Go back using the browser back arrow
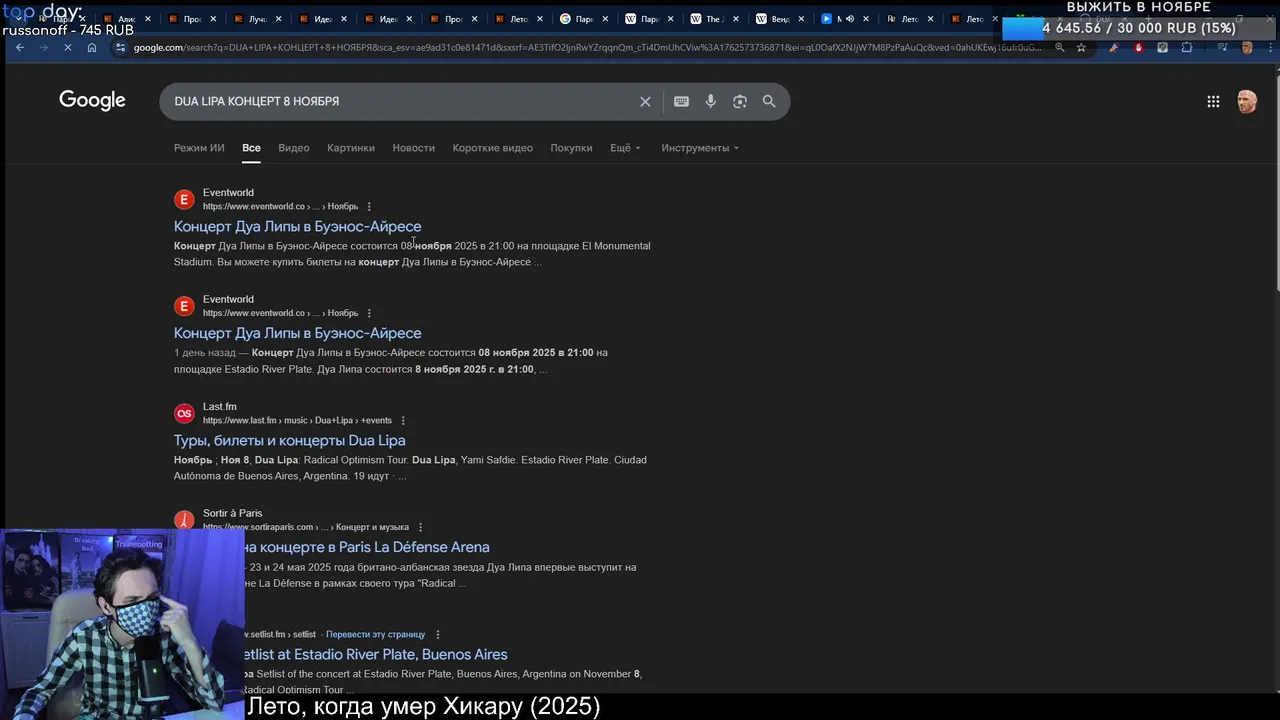 pos(19,47)
